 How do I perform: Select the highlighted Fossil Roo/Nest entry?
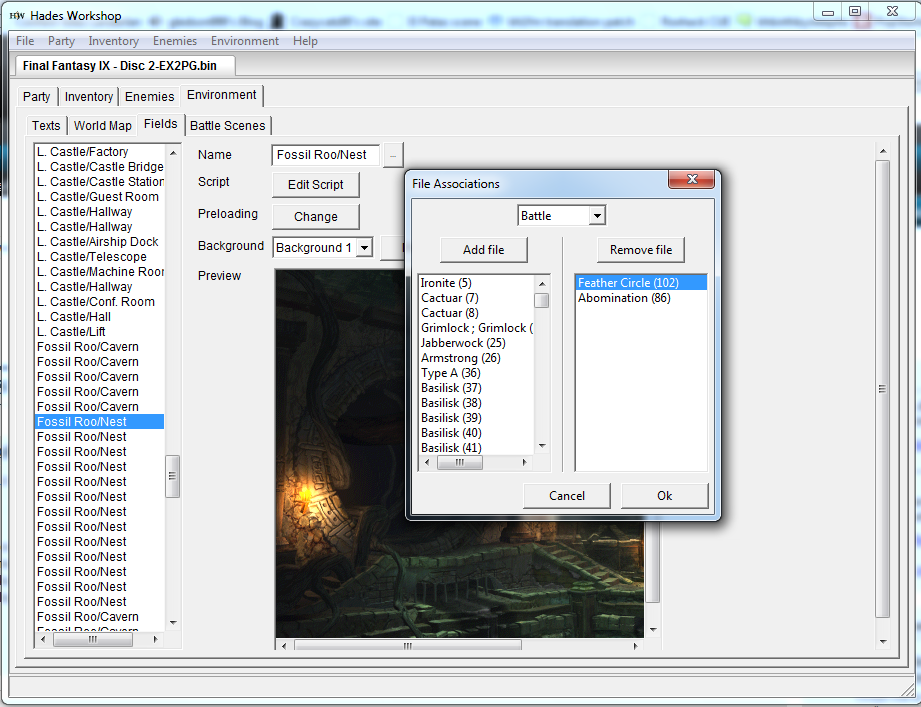[x=100, y=422]
